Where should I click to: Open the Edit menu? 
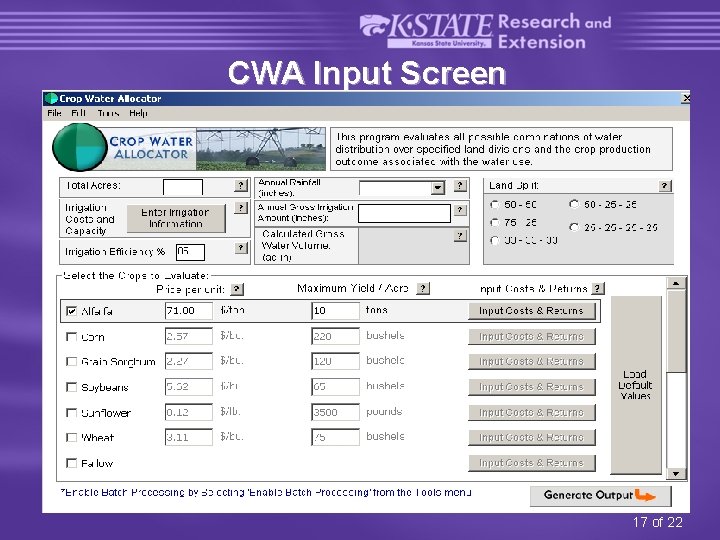(x=79, y=113)
